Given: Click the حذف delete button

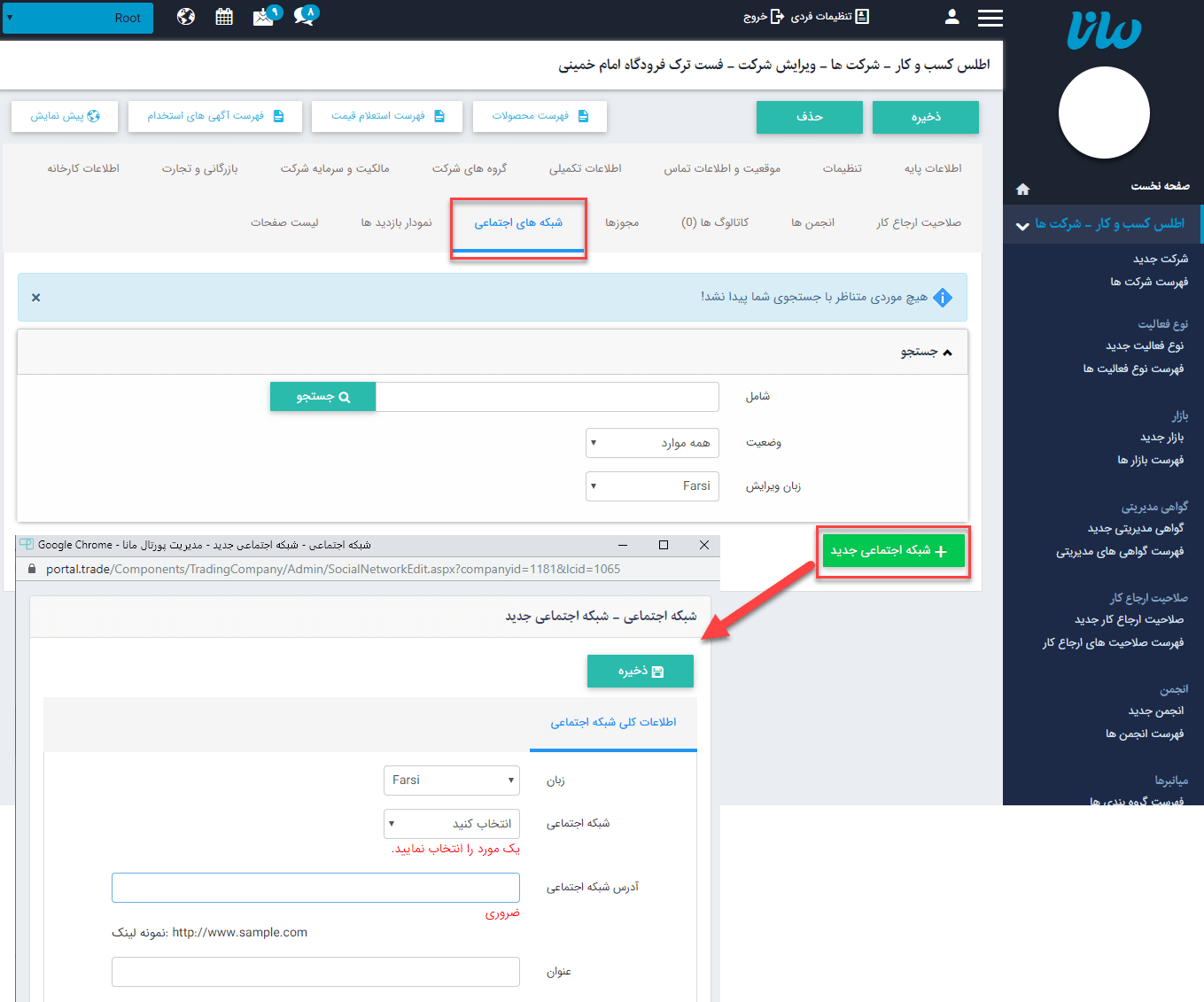Looking at the screenshot, I should coord(809,117).
